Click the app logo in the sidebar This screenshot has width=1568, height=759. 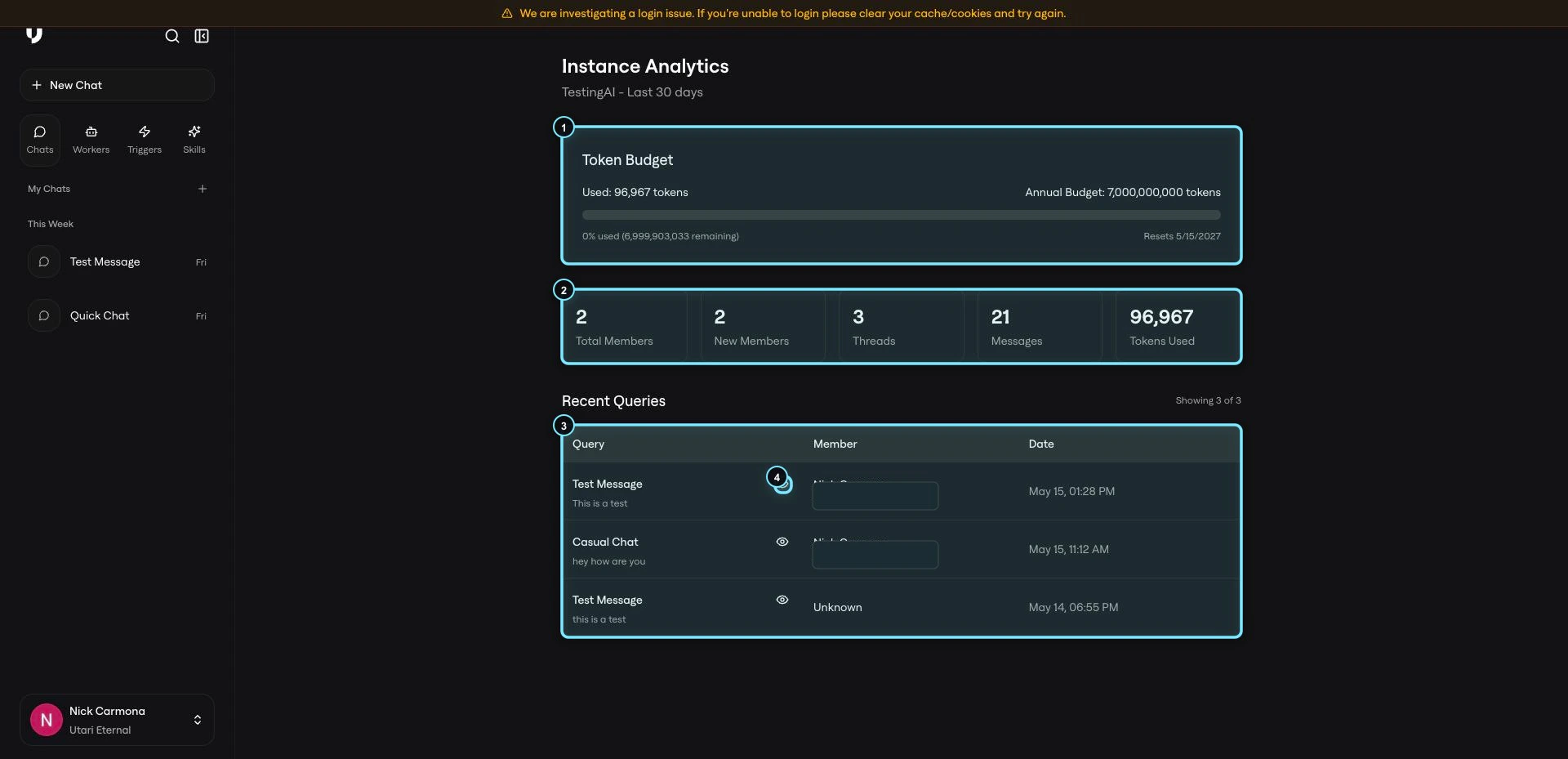pyautogui.click(x=34, y=35)
